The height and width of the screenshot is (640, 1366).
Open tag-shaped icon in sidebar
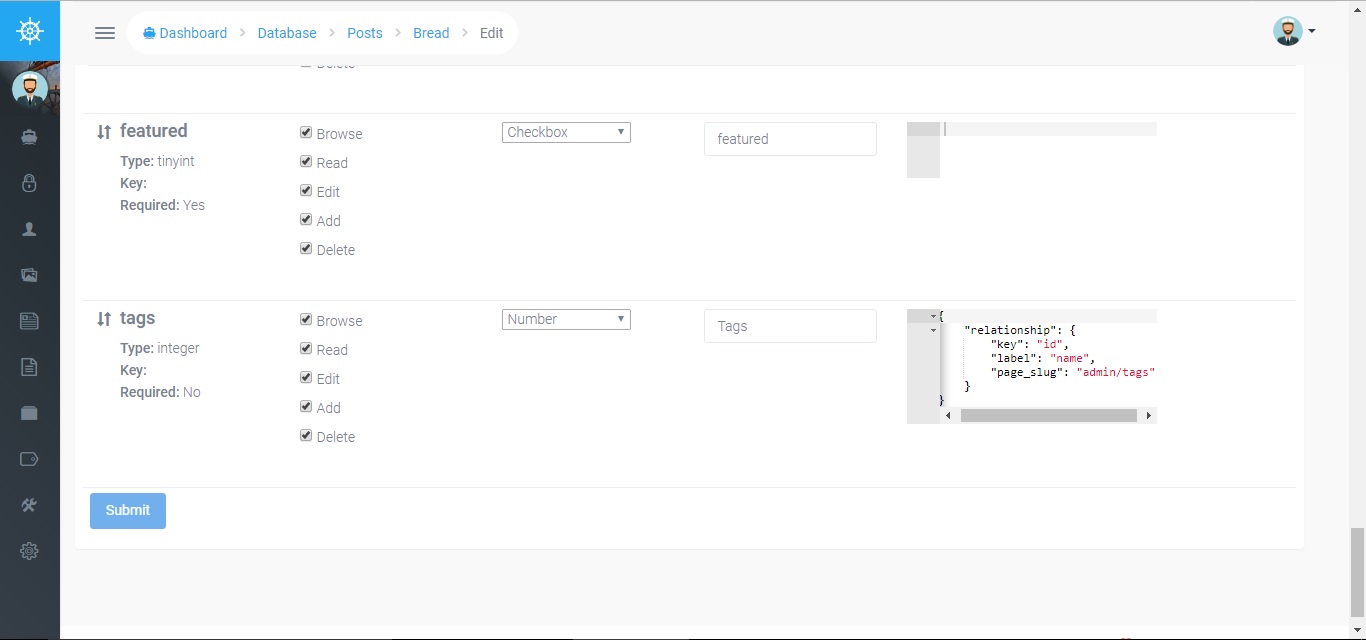coord(29,459)
